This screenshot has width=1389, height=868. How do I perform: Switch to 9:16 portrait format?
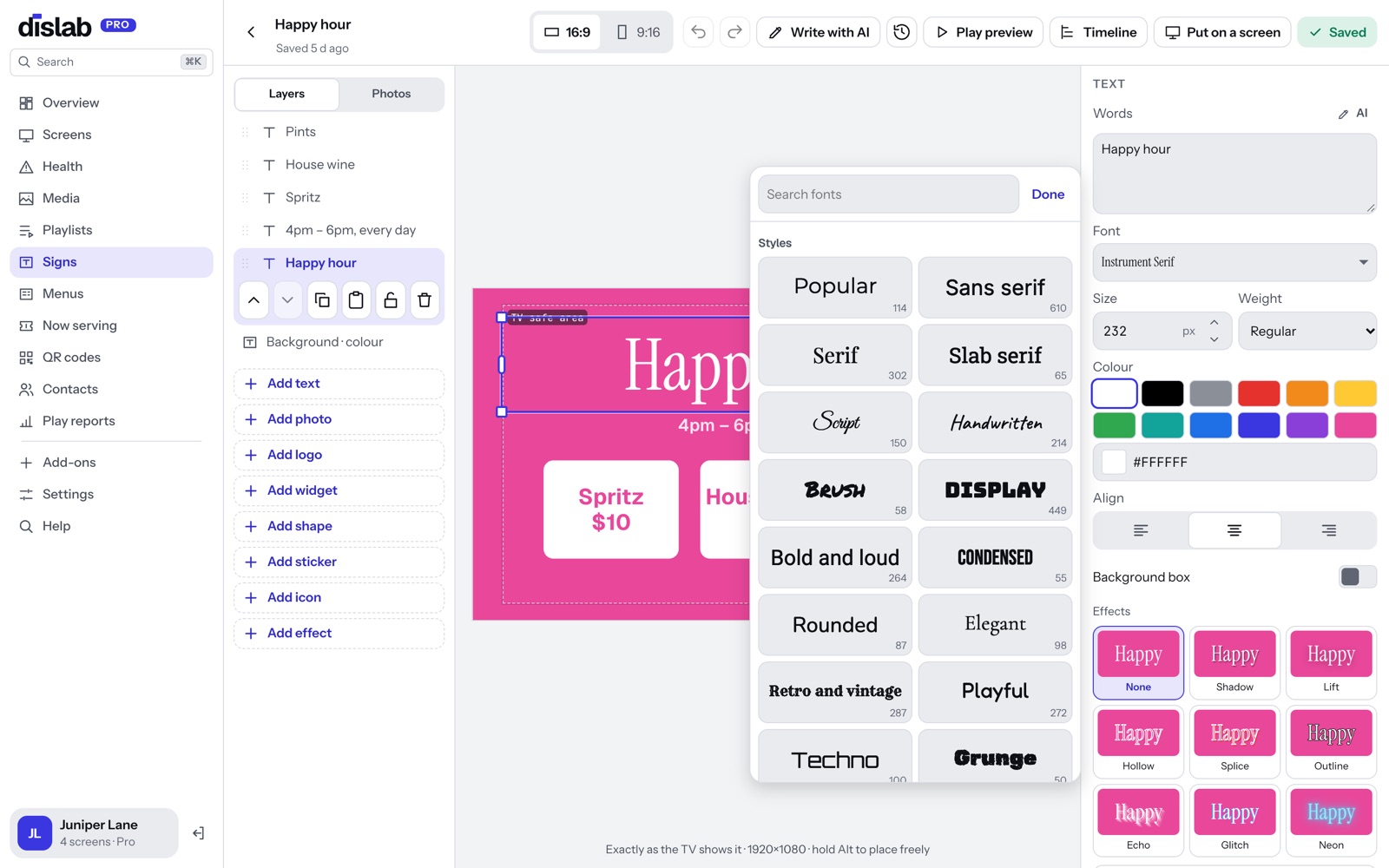[x=638, y=32]
